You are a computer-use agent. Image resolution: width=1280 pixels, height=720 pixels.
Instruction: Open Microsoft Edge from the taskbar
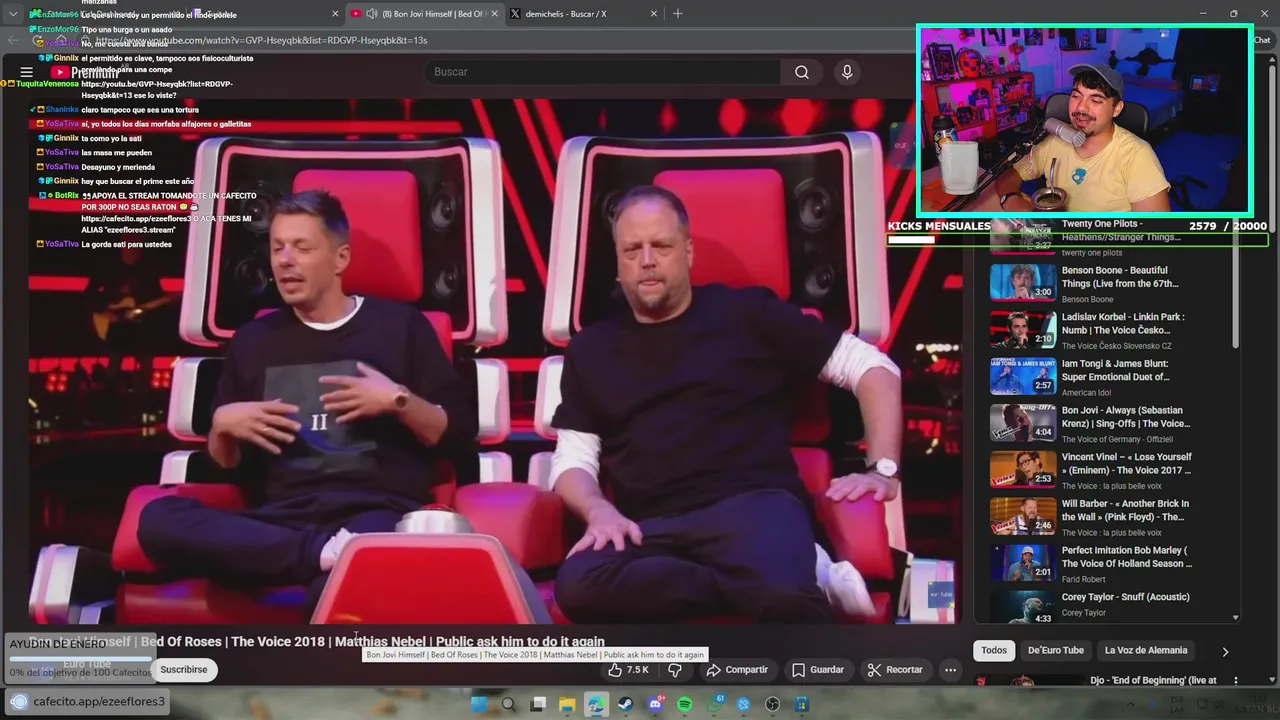tap(596, 704)
